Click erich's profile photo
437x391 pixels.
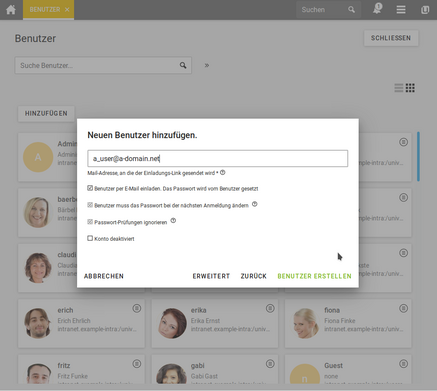pyautogui.click(x=38, y=323)
